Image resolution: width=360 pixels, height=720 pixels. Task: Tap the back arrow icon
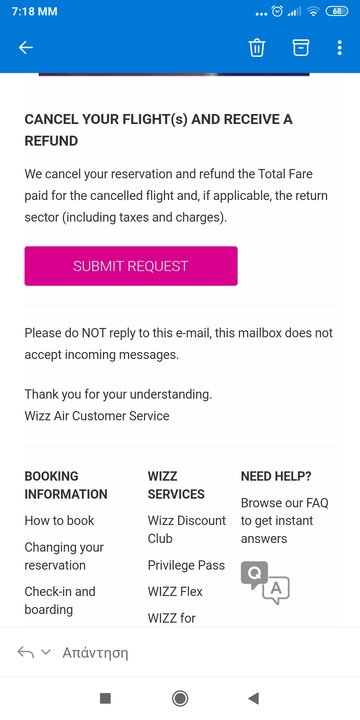point(26,47)
